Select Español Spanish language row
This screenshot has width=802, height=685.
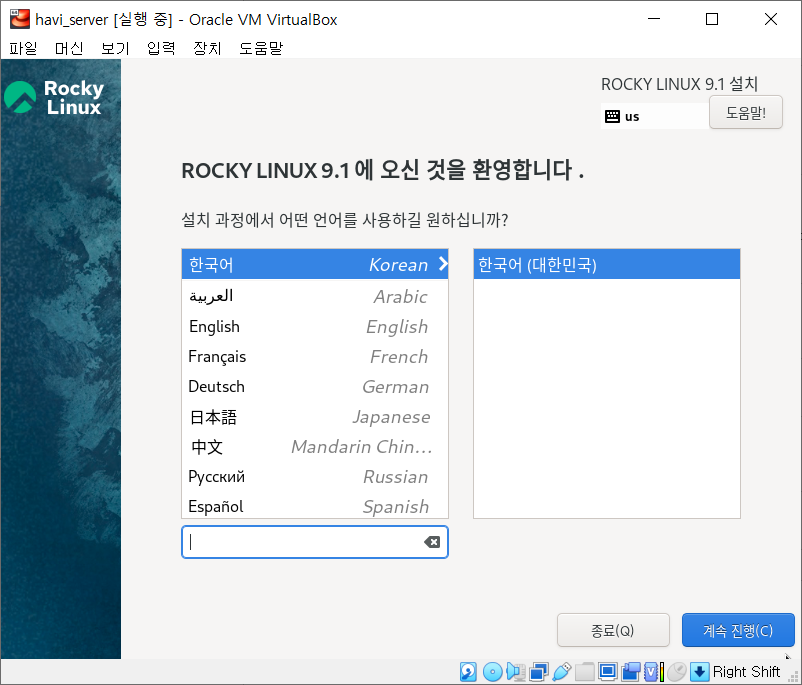pos(315,506)
